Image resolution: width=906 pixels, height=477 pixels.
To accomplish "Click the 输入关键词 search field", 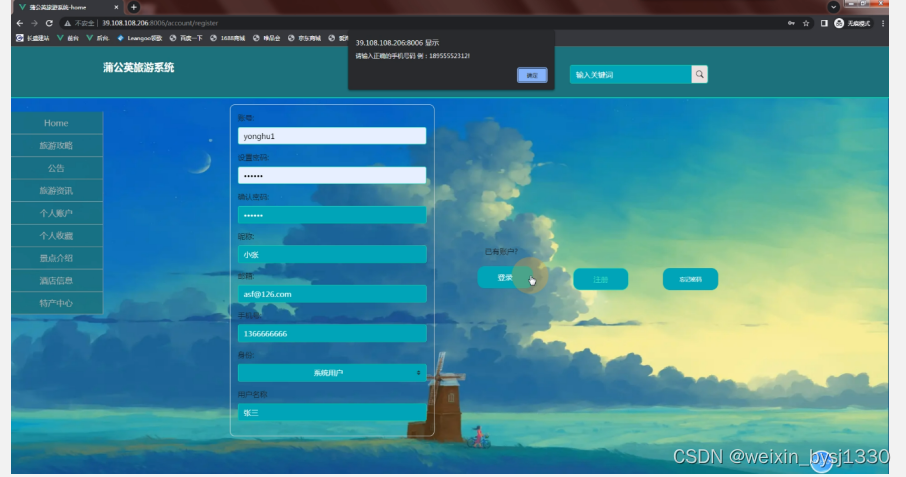I will click(x=630, y=74).
